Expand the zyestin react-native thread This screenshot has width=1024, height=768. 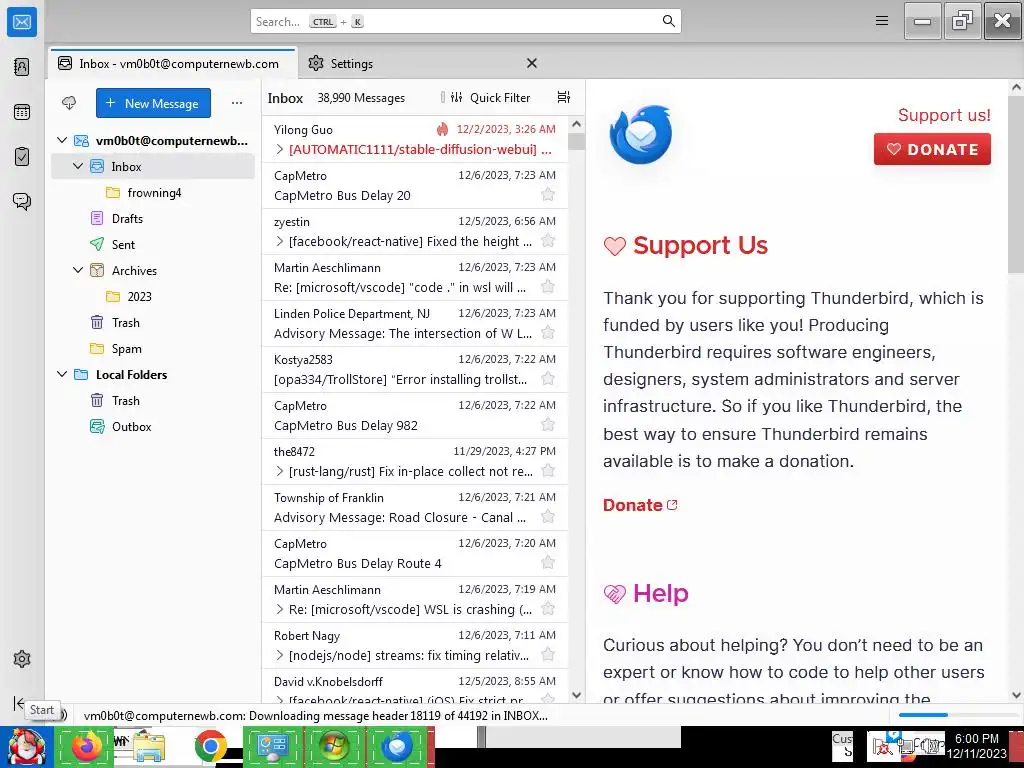coord(280,242)
